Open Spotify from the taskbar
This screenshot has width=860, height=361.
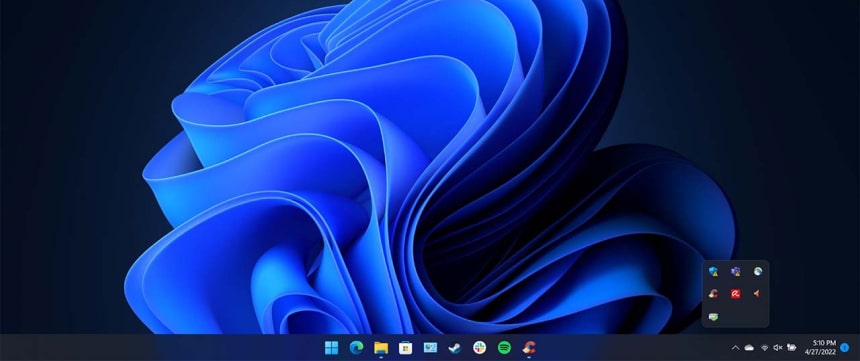click(504, 347)
